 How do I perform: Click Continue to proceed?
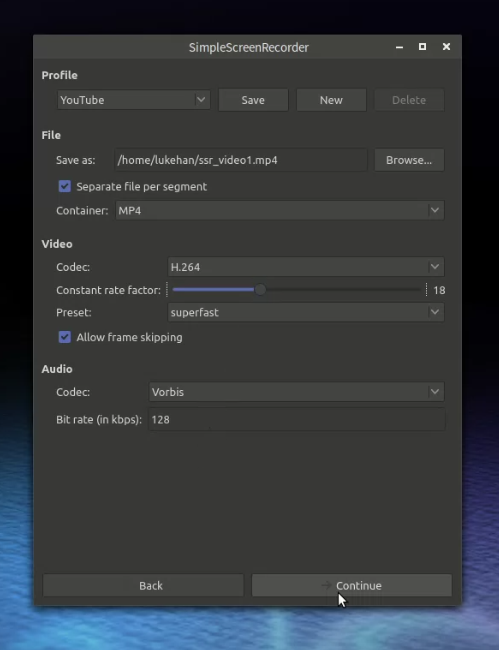[351, 585]
